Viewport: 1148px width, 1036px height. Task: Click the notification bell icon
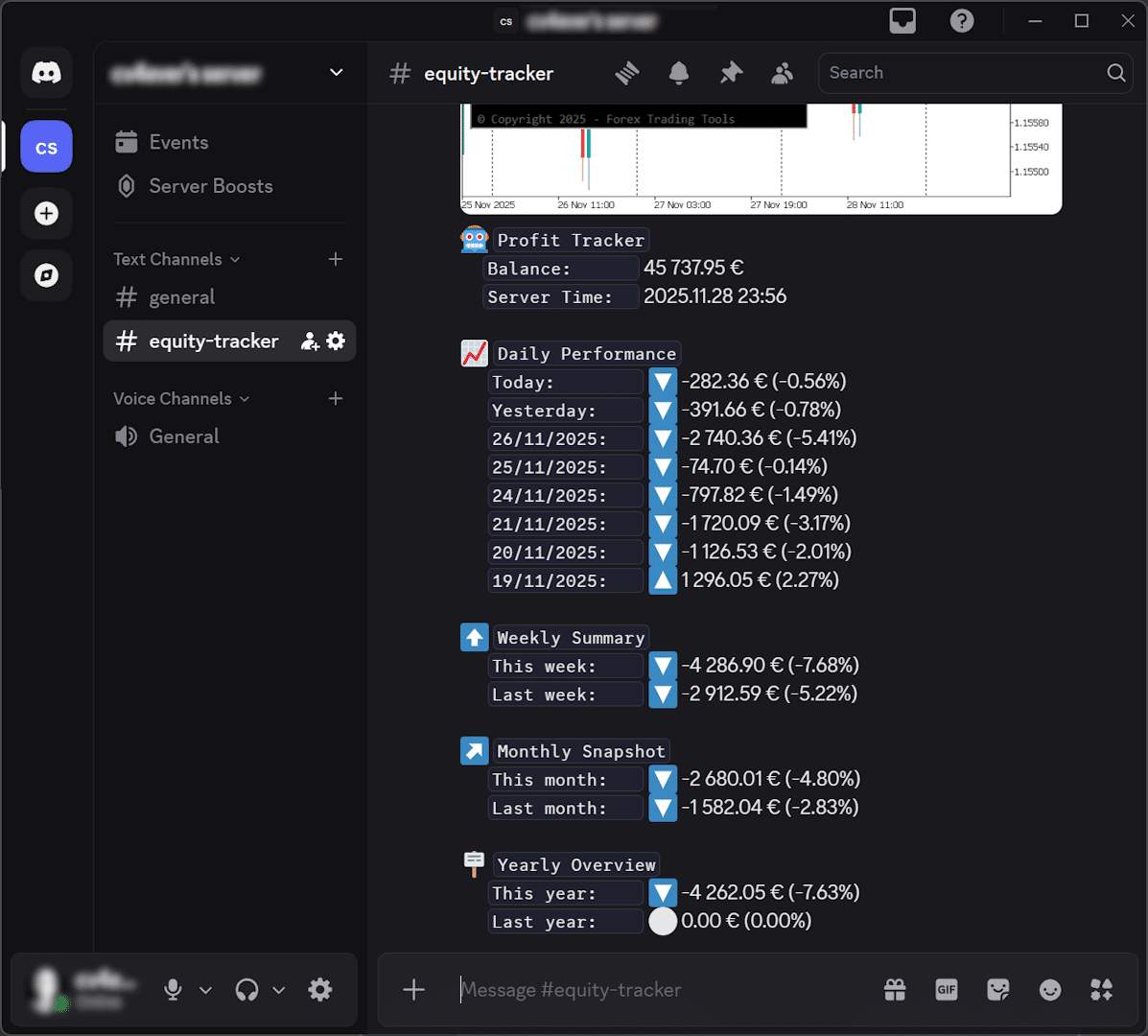coord(679,73)
